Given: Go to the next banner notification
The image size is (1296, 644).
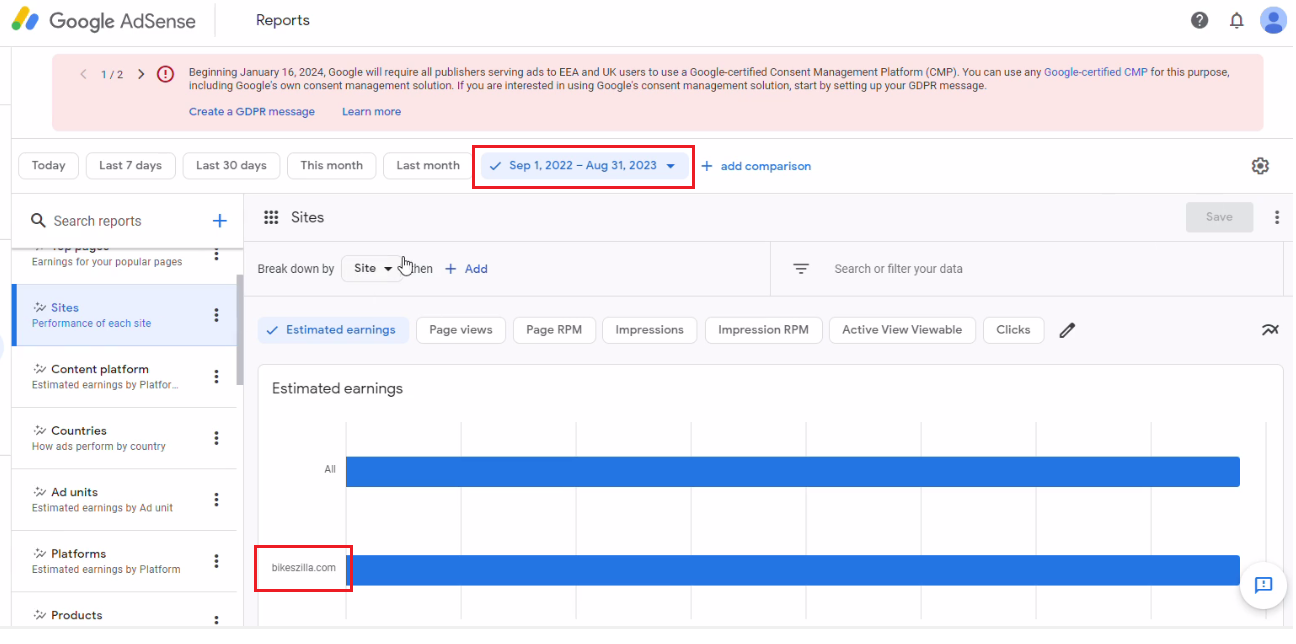Looking at the screenshot, I should tap(141, 74).
